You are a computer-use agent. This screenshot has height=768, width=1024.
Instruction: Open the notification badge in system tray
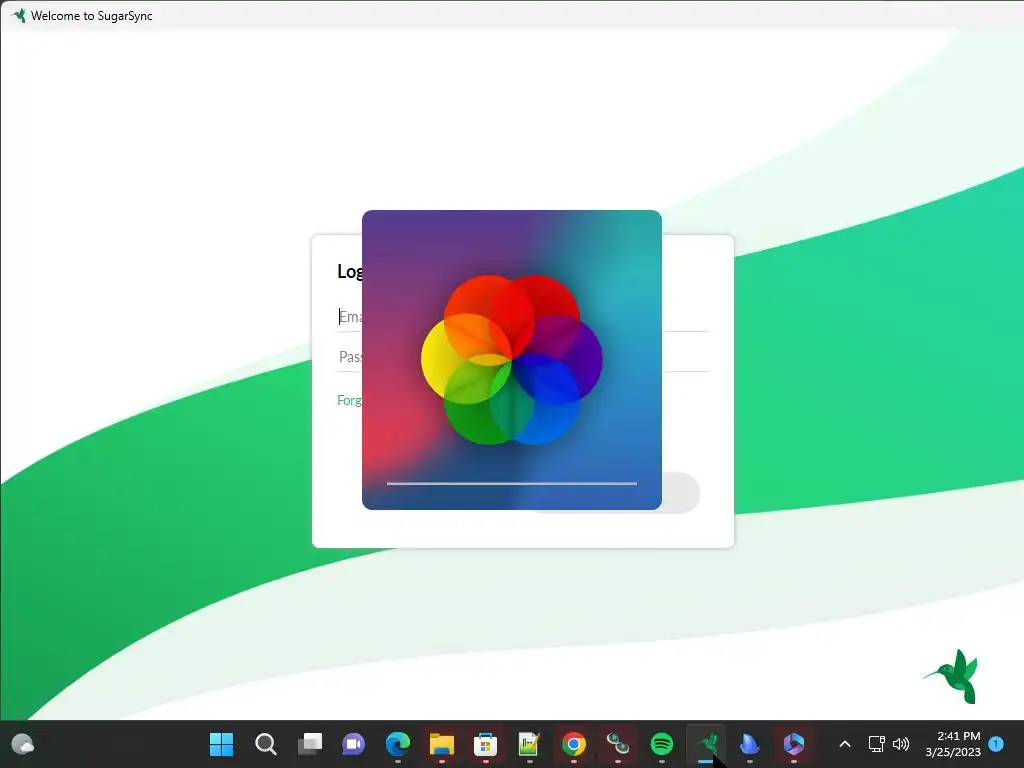(996, 744)
